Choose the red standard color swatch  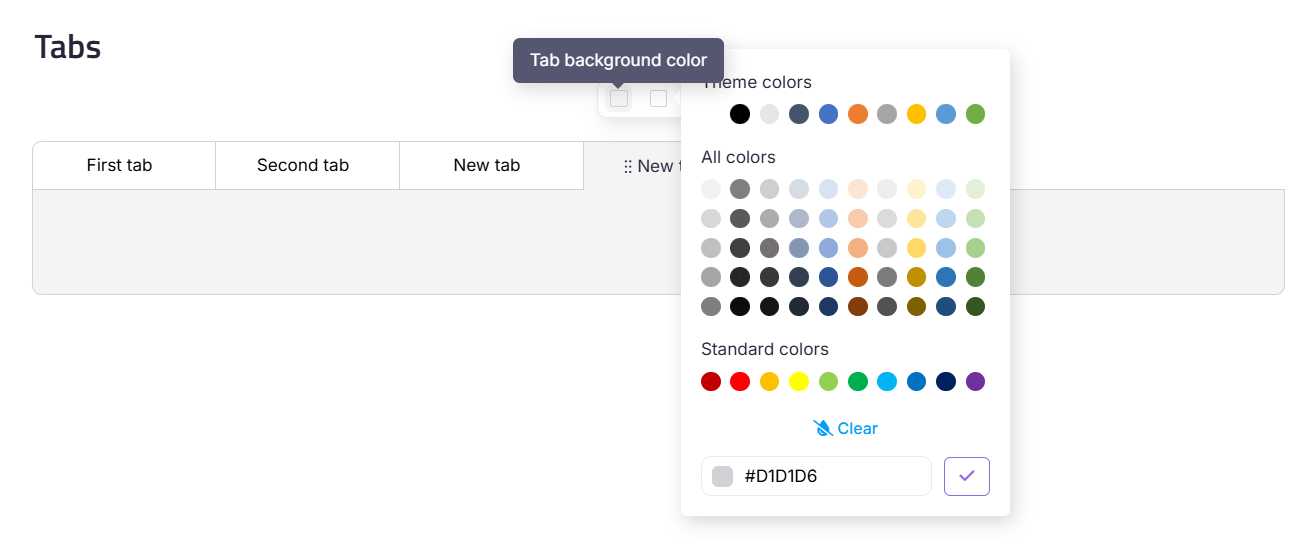(x=740, y=381)
